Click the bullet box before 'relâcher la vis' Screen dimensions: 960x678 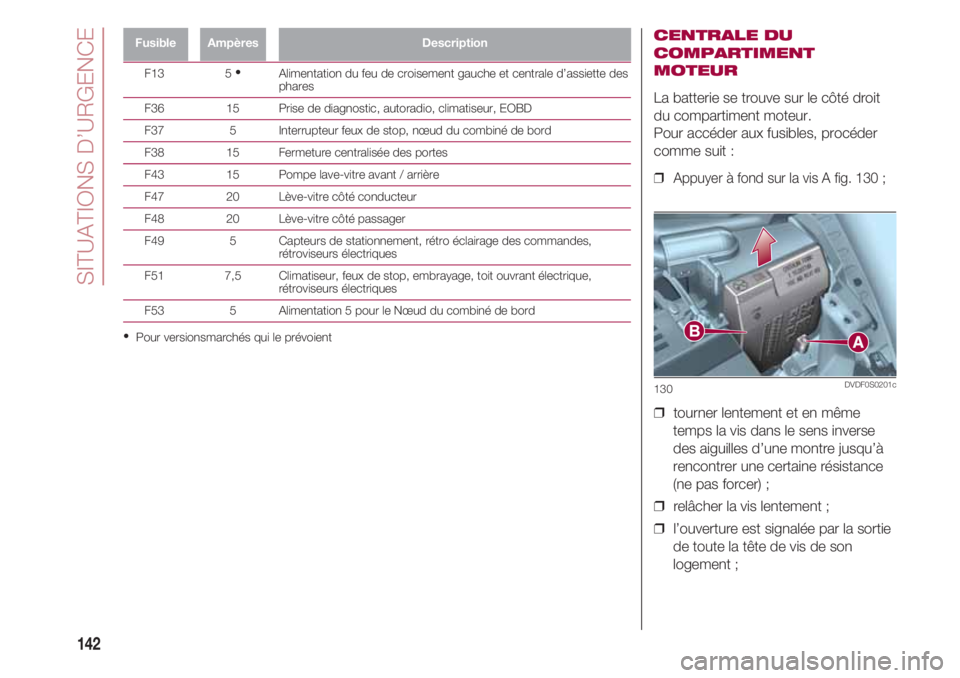[659, 507]
